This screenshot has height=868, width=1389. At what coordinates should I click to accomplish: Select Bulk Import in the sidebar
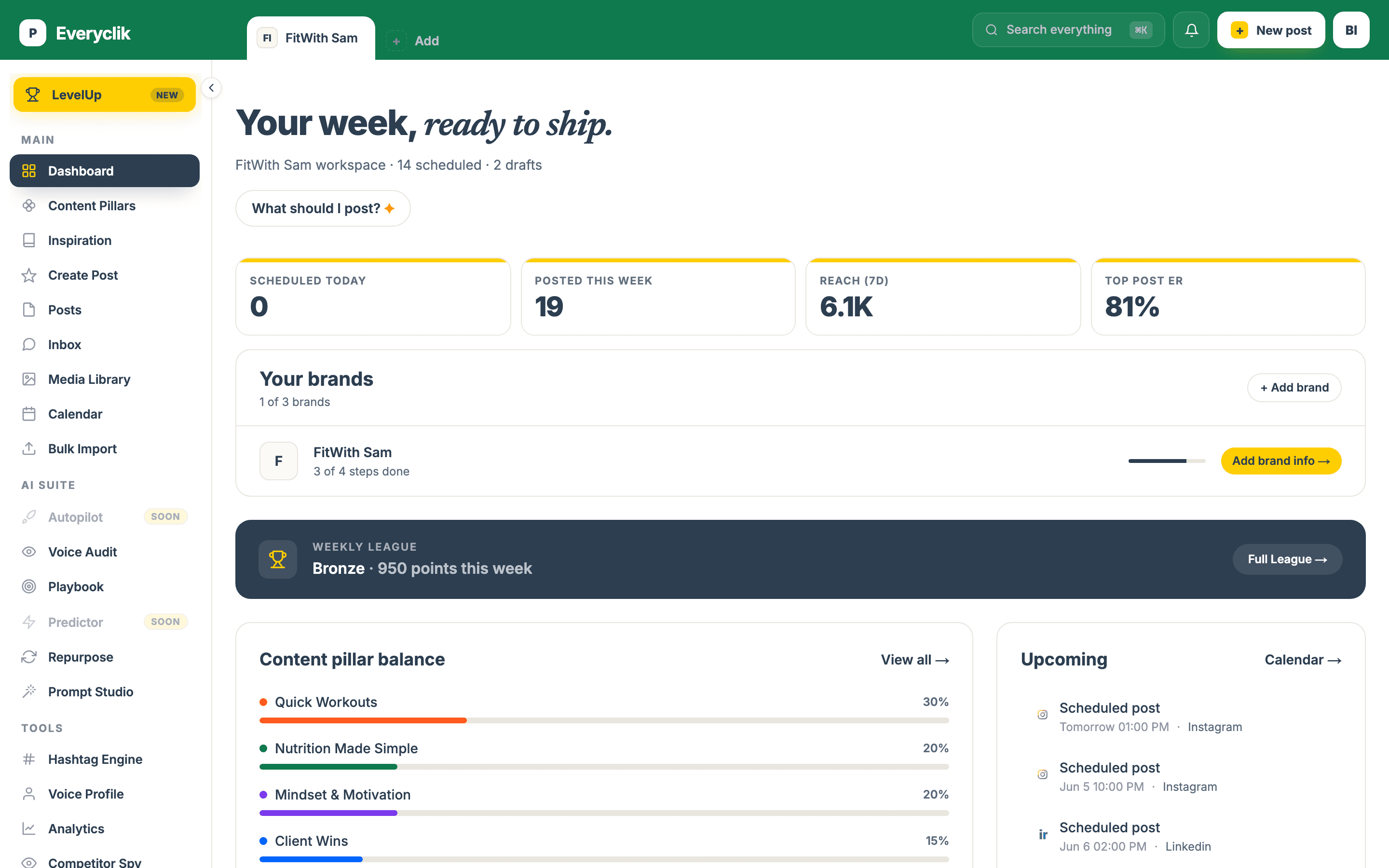tap(105, 449)
